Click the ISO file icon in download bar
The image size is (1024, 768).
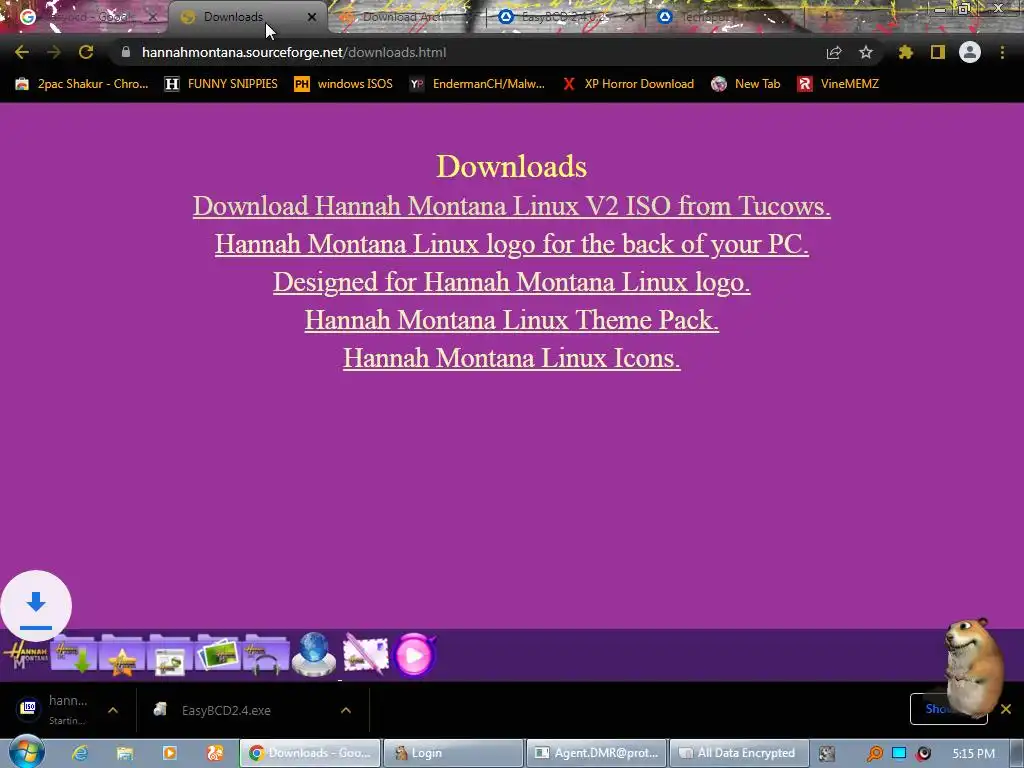(x=28, y=707)
